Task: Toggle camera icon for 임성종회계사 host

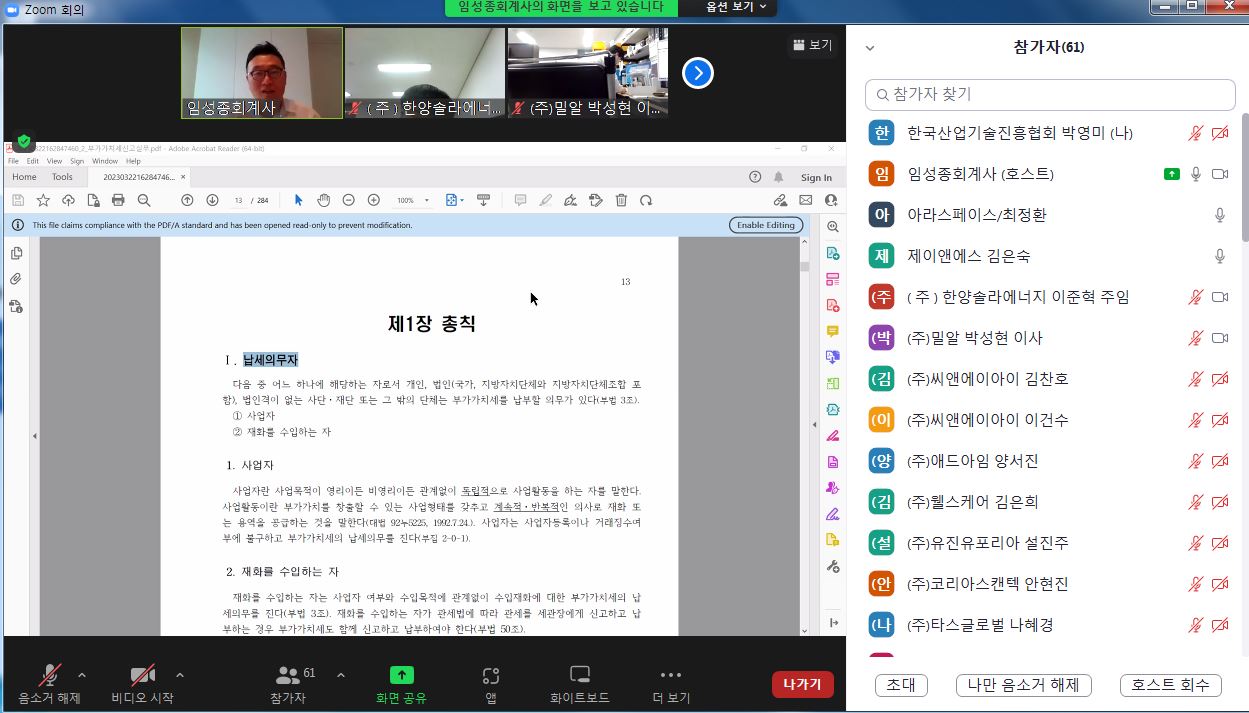Action: coord(1219,174)
